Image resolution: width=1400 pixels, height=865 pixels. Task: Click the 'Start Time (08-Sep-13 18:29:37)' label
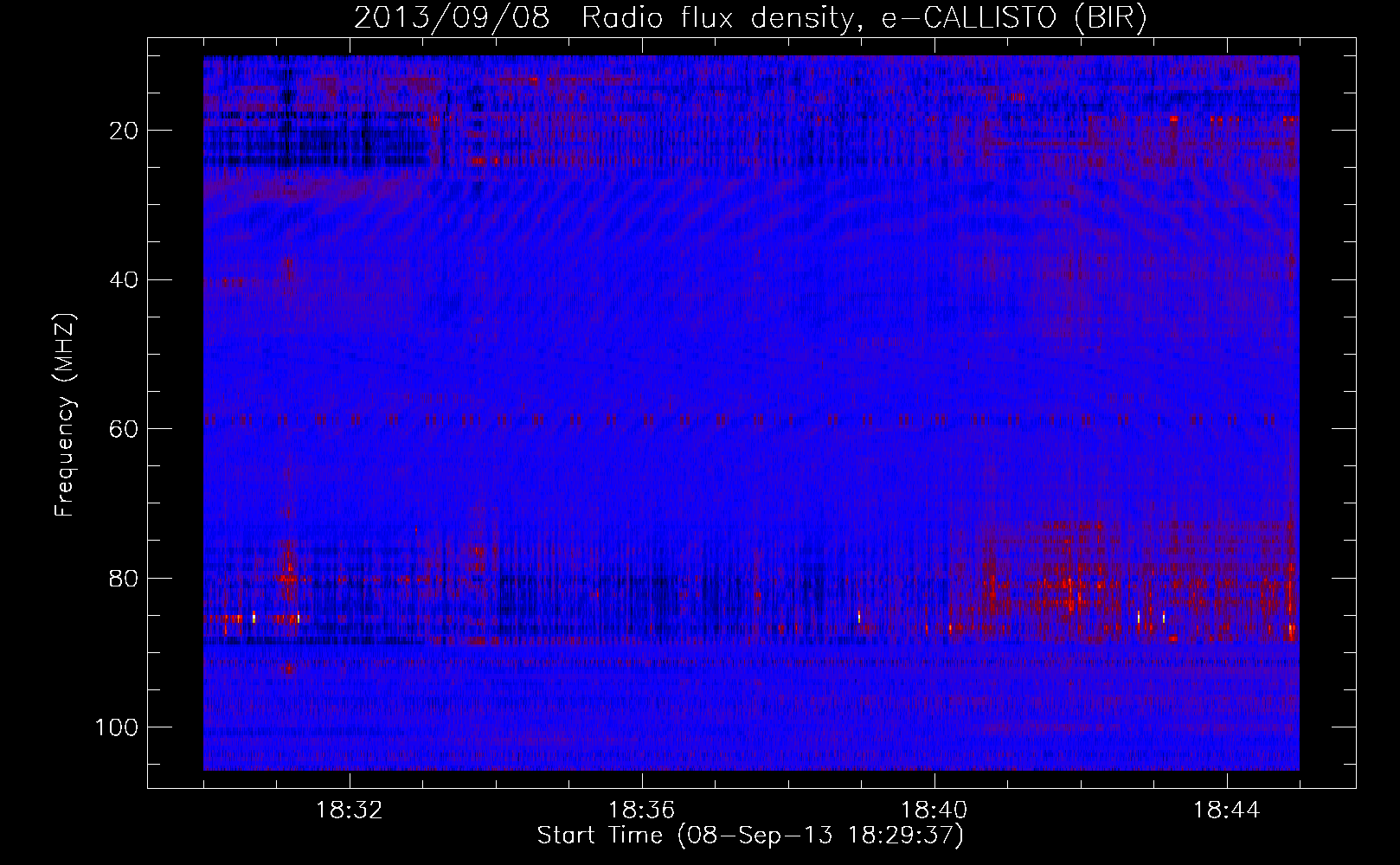coord(750,836)
